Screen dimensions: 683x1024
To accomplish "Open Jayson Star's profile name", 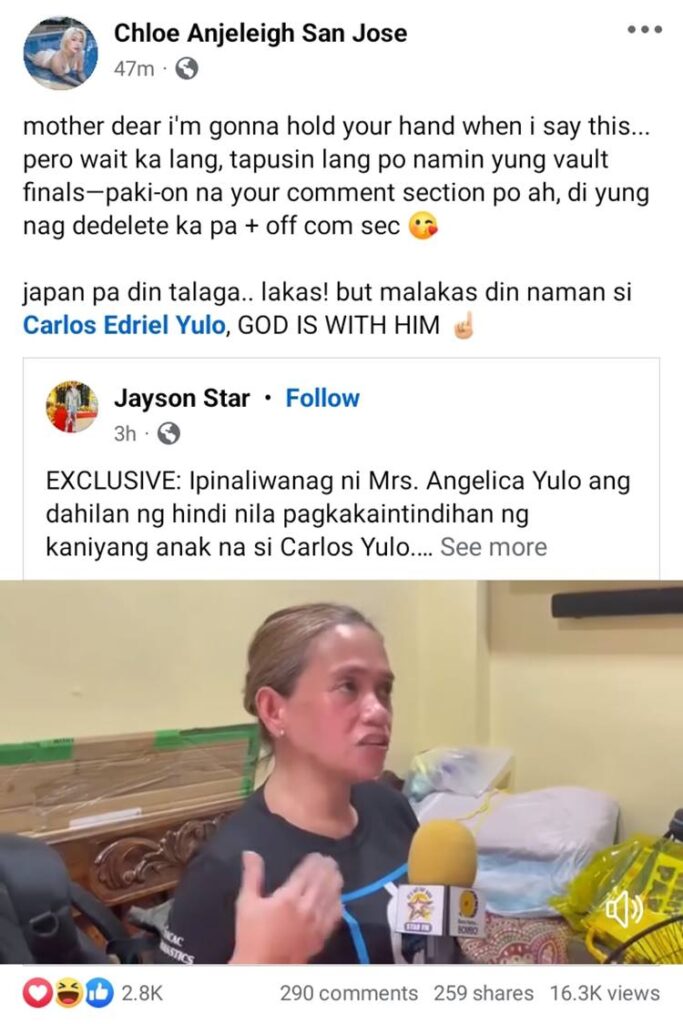I will pyautogui.click(x=182, y=398).
